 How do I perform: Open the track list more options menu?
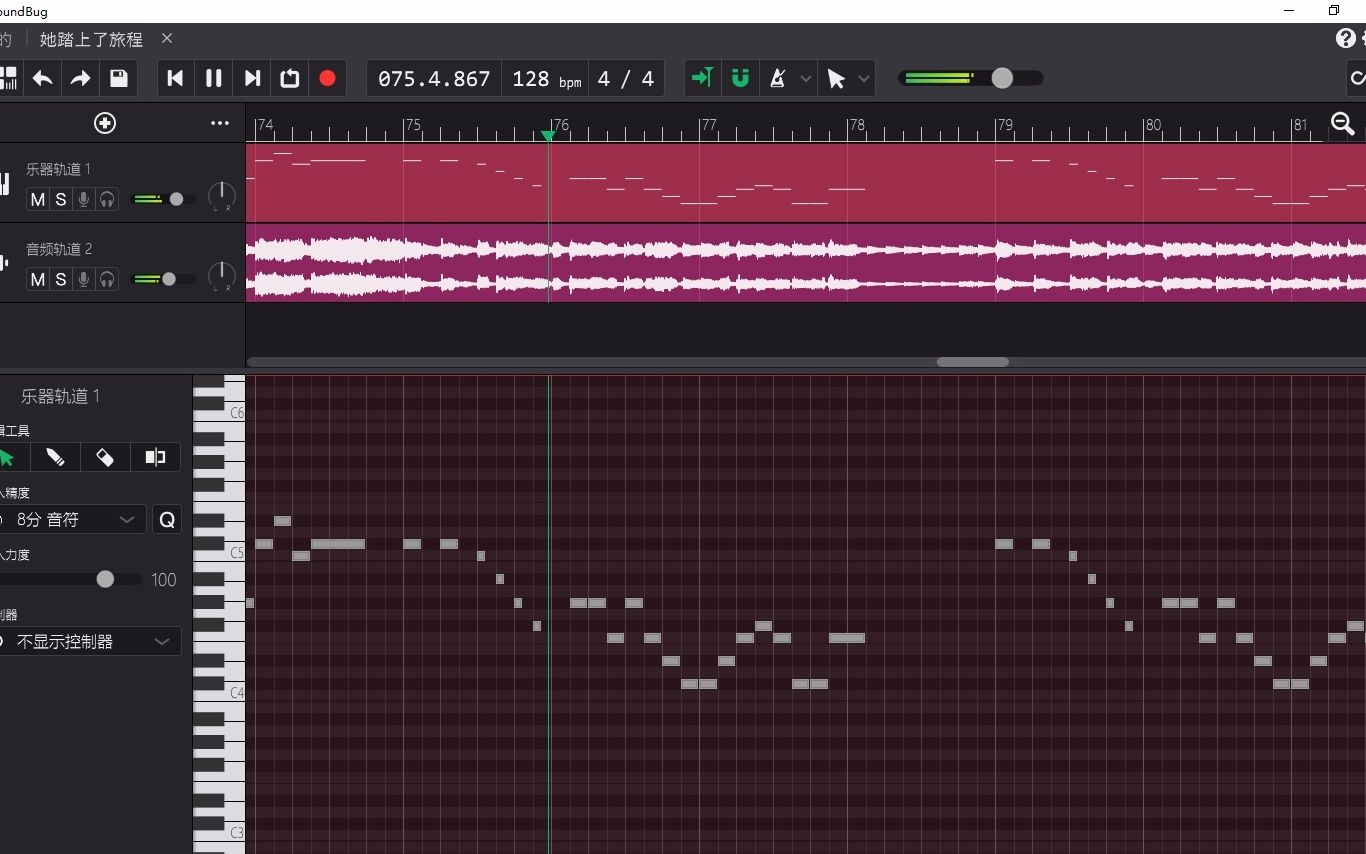pyautogui.click(x=220, y=123)
